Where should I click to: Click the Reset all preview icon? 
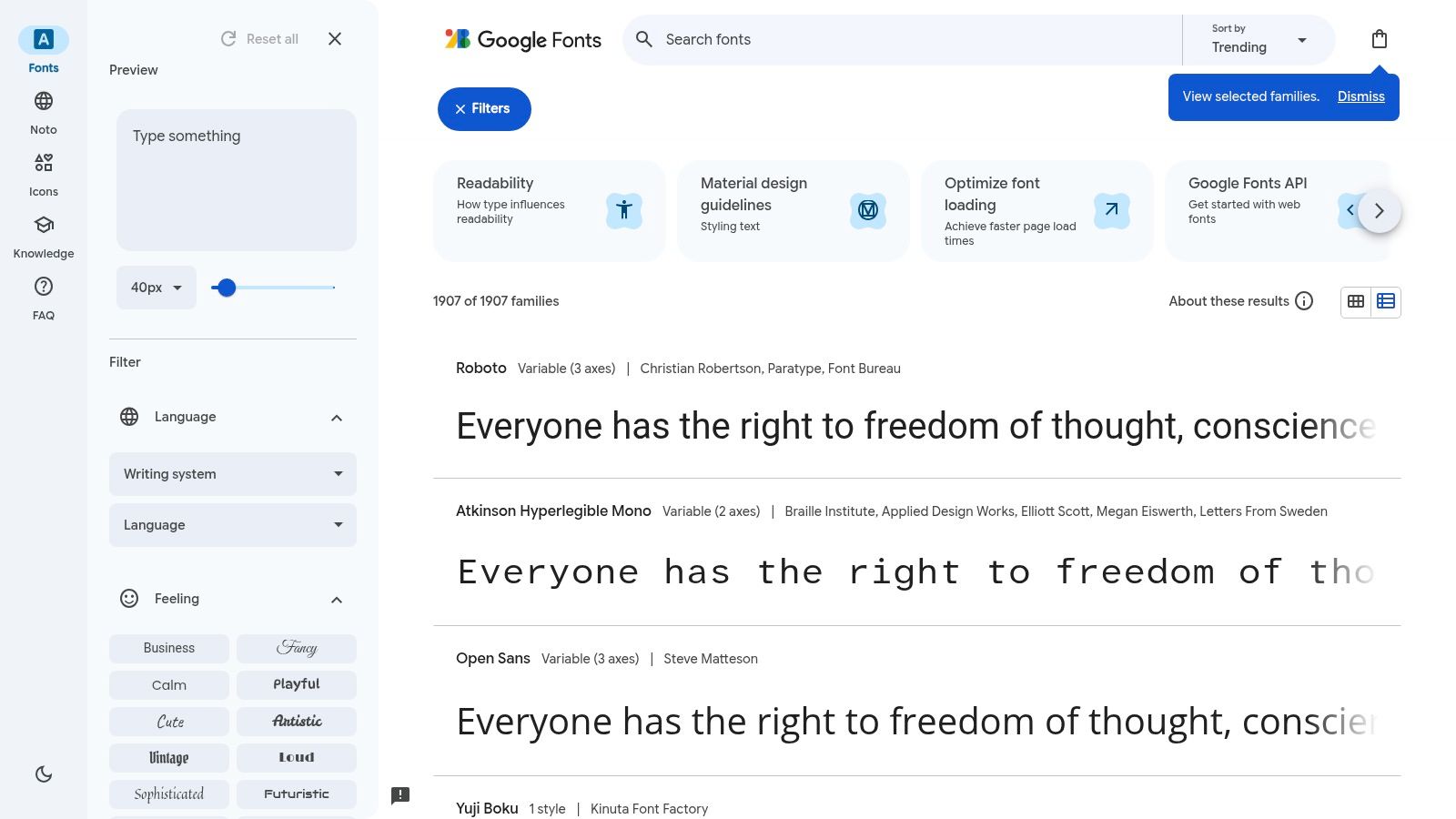tap(227, 38)
